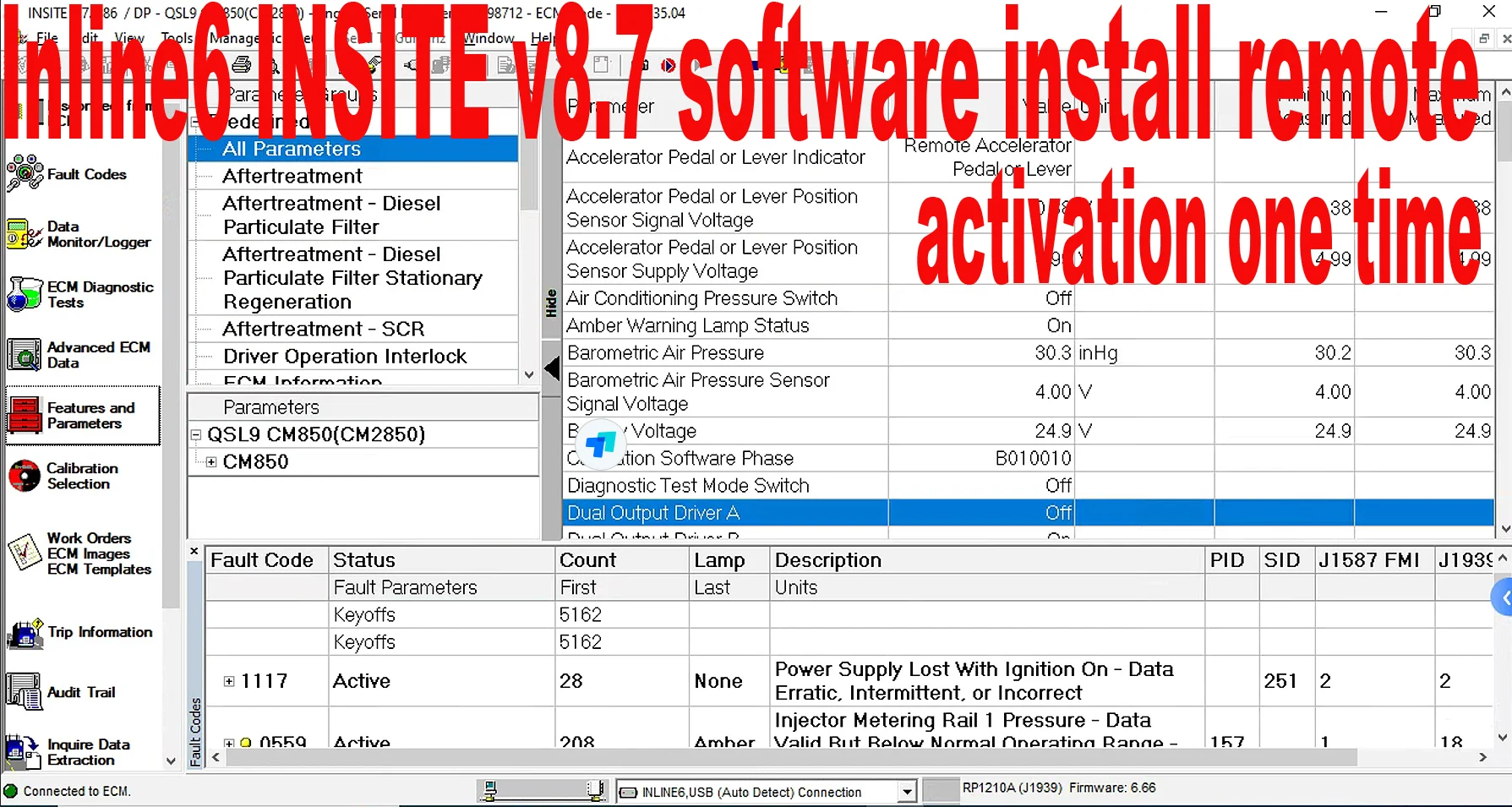The width and height of the screenshot is (1512, 807).
Task: Open Advanced ECM Data
Action: click(x=79, y=355)
